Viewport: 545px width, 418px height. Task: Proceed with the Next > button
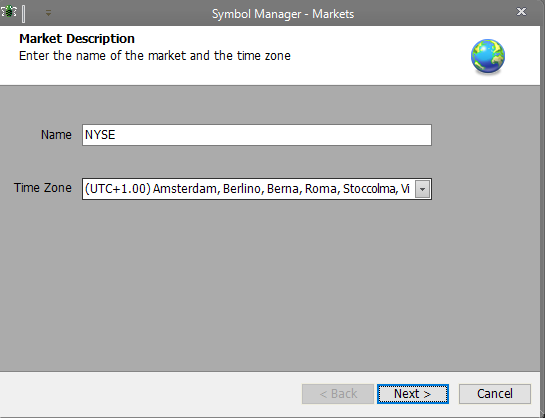click(413, 394)
